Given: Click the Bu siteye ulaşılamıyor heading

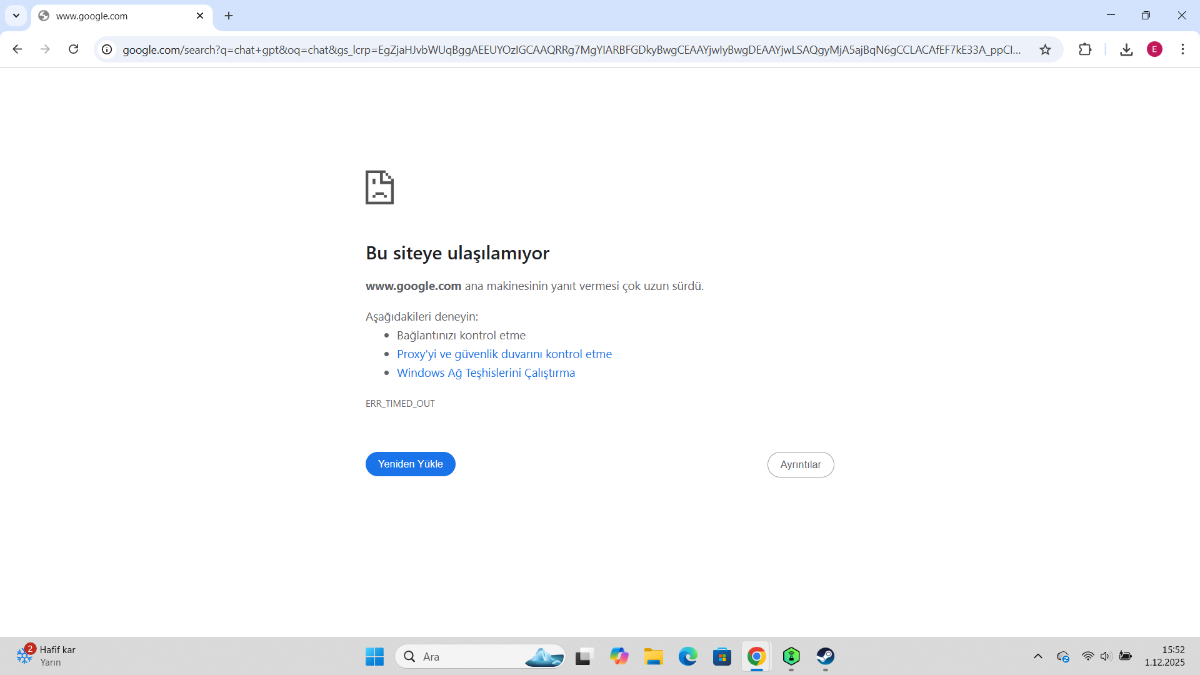Looking at the screenshot, I should (457, 253).
